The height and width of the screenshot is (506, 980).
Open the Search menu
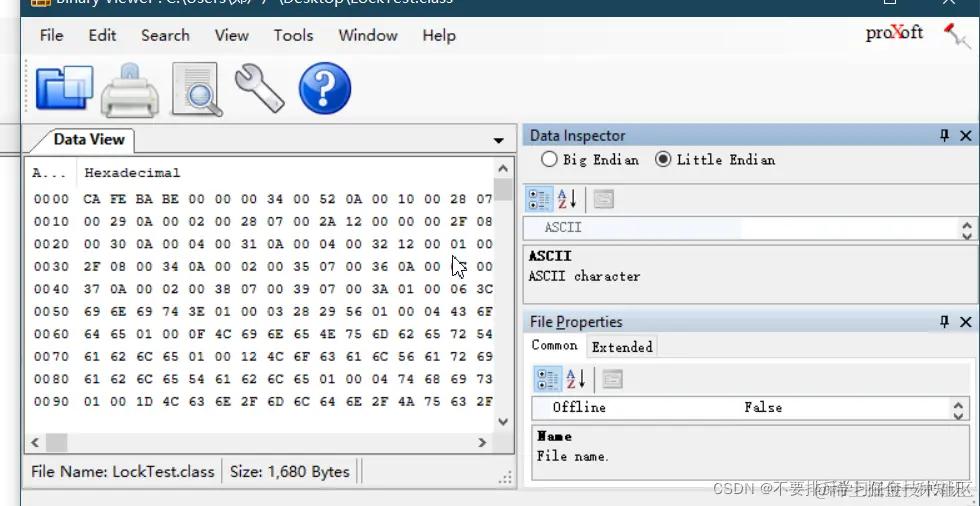tap(165, 36)
